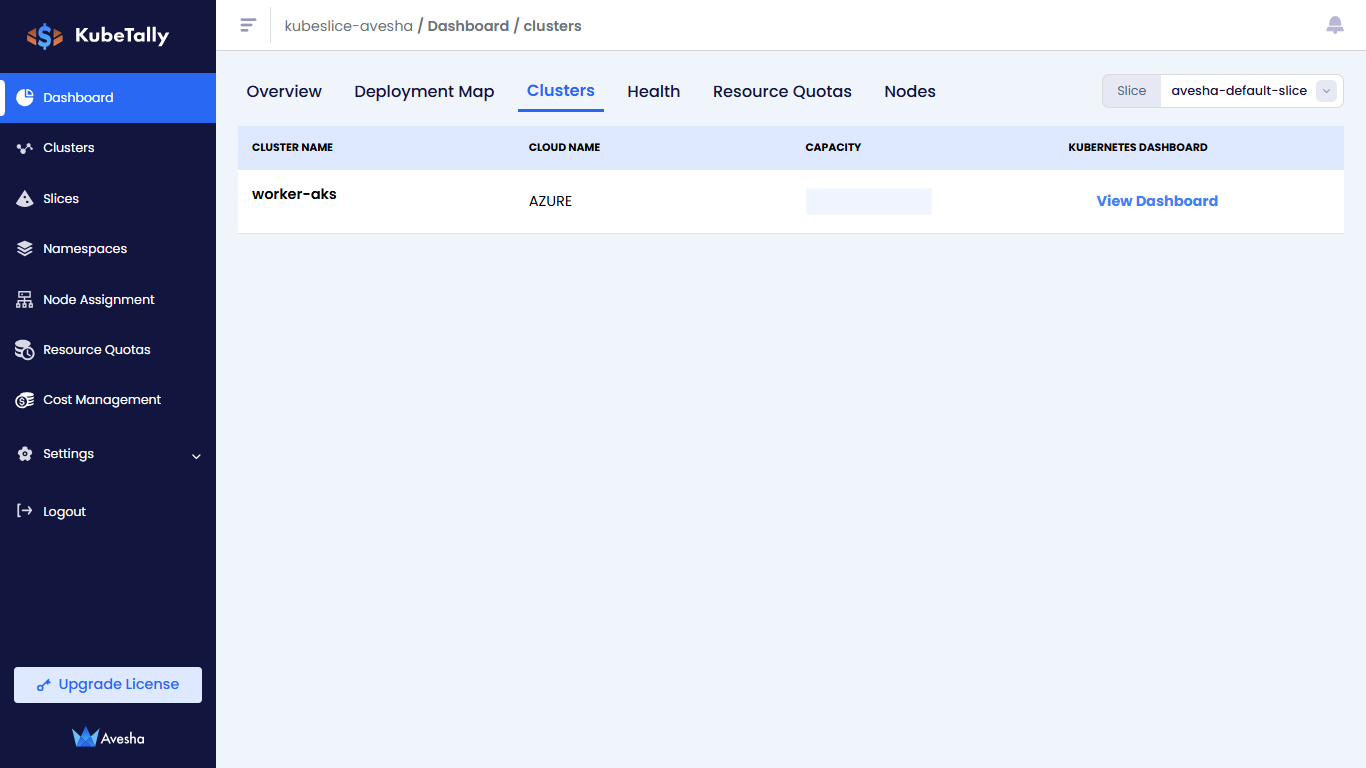Open notifications bell icon

click(1335, 25)
